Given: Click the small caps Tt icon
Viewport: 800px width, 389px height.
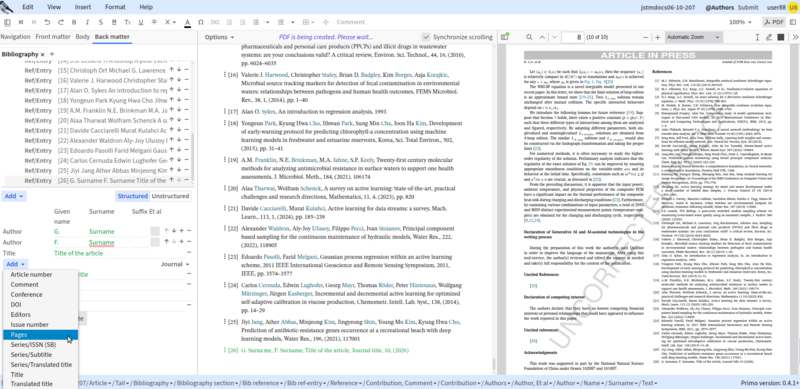Looking at the screenshot, I should (x=128, y=22).
